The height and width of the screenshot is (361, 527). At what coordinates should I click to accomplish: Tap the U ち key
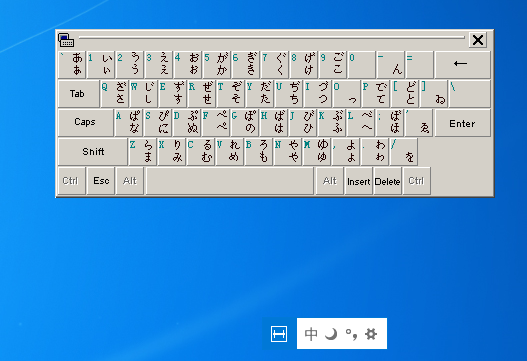tap(288, 93)
